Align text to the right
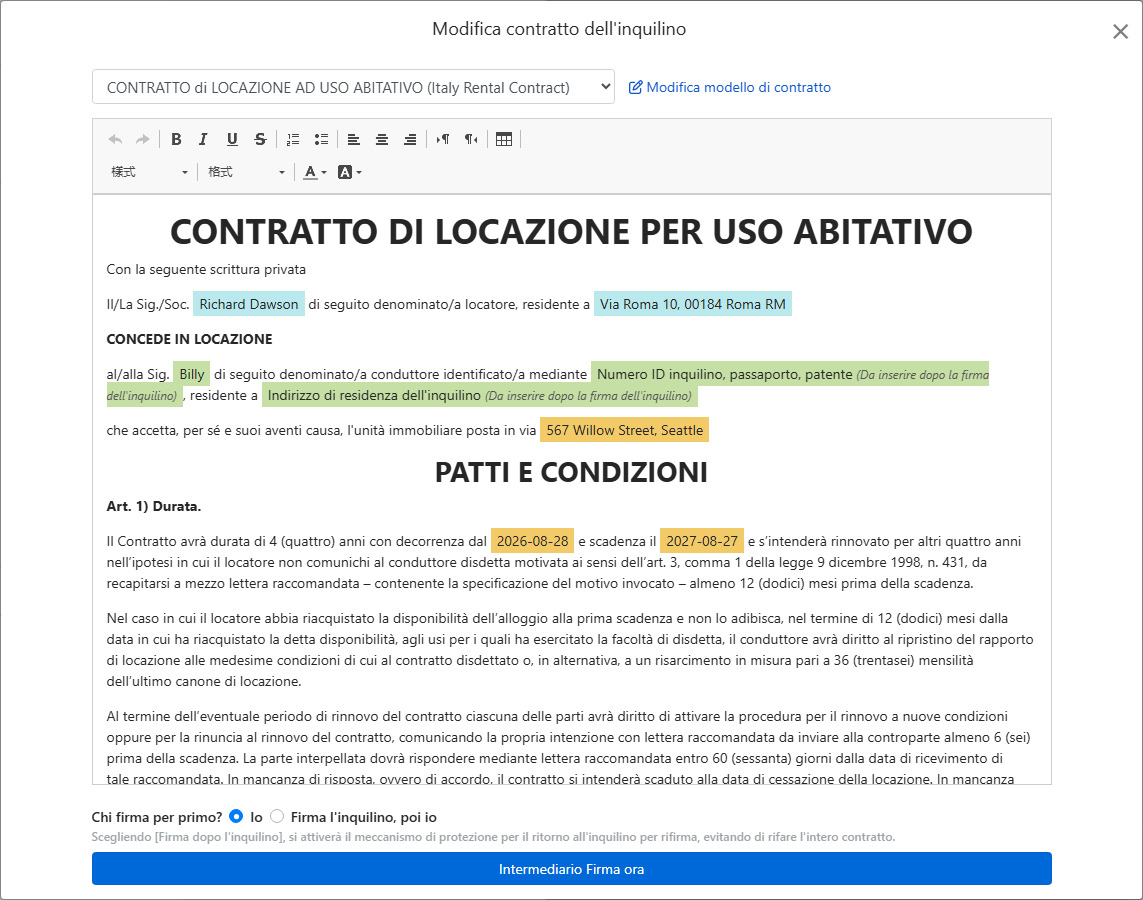 coord(410,139)
